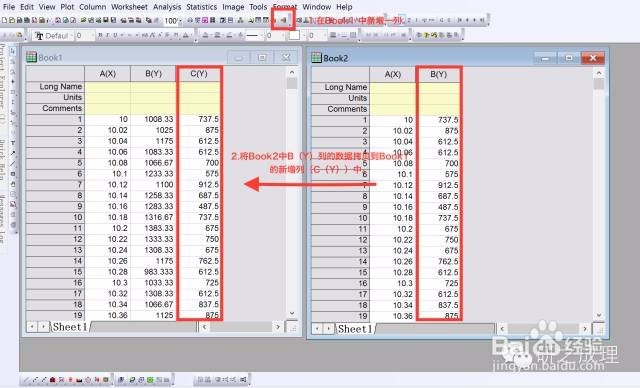Select the Pointer tool in left toolbar
The image size is (640, 388).
(x=13, y=51)
